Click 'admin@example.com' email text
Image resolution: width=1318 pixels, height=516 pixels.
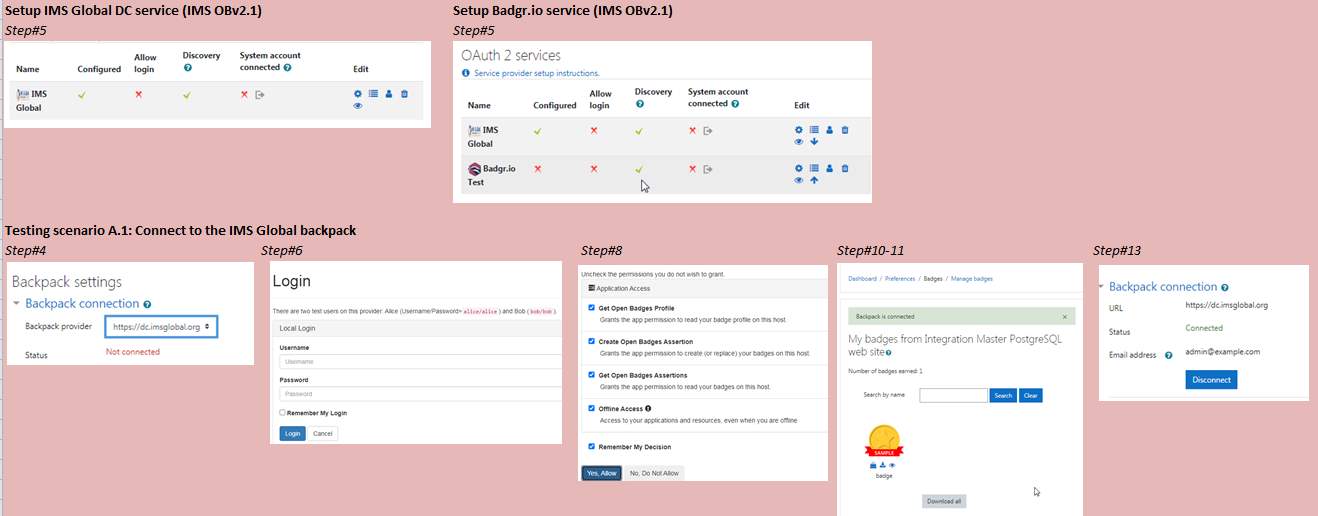point(1223,352)
